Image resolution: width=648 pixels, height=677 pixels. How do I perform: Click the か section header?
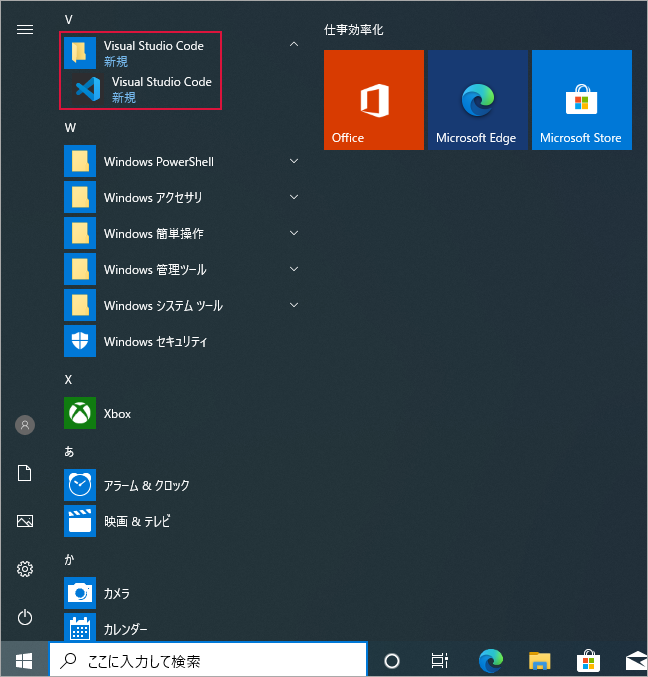69,560
